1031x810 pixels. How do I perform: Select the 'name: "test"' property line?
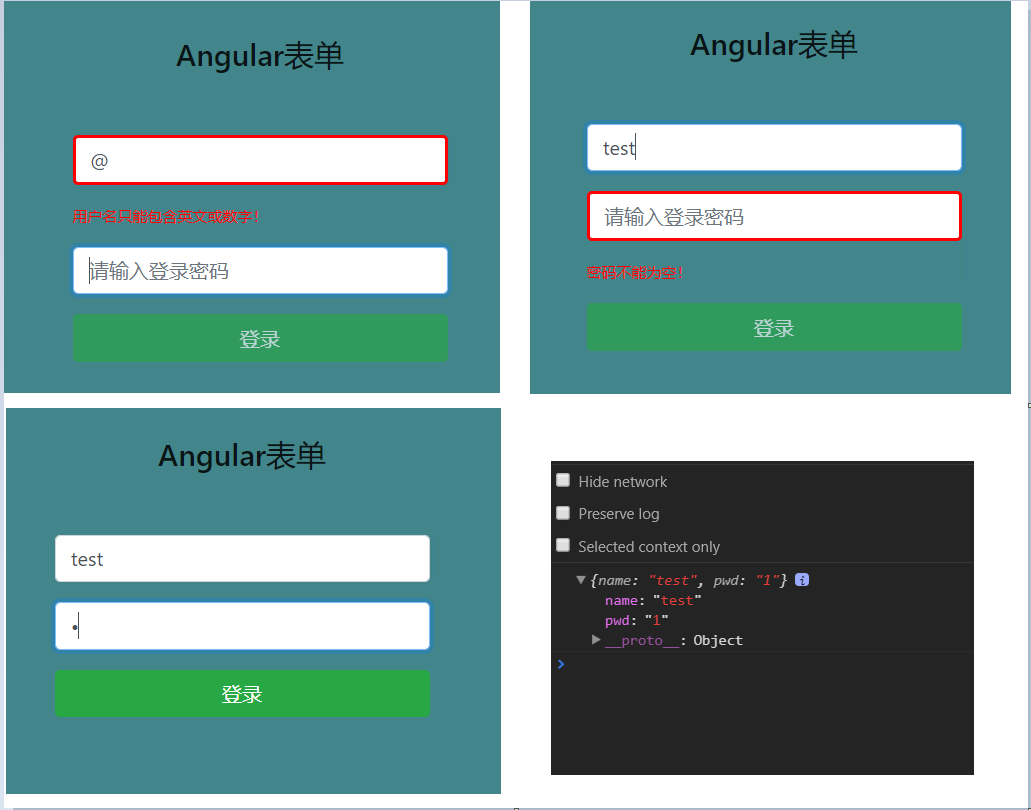click(653, 600)
